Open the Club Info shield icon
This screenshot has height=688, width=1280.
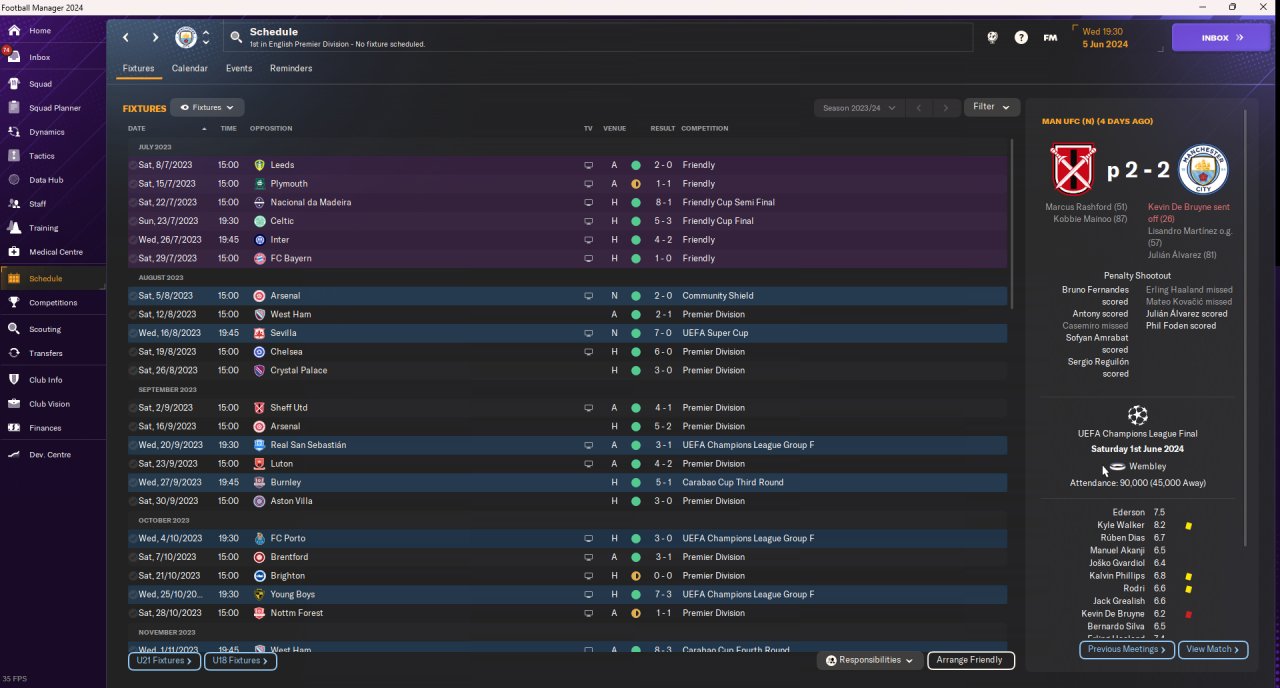tap(14, 380)
